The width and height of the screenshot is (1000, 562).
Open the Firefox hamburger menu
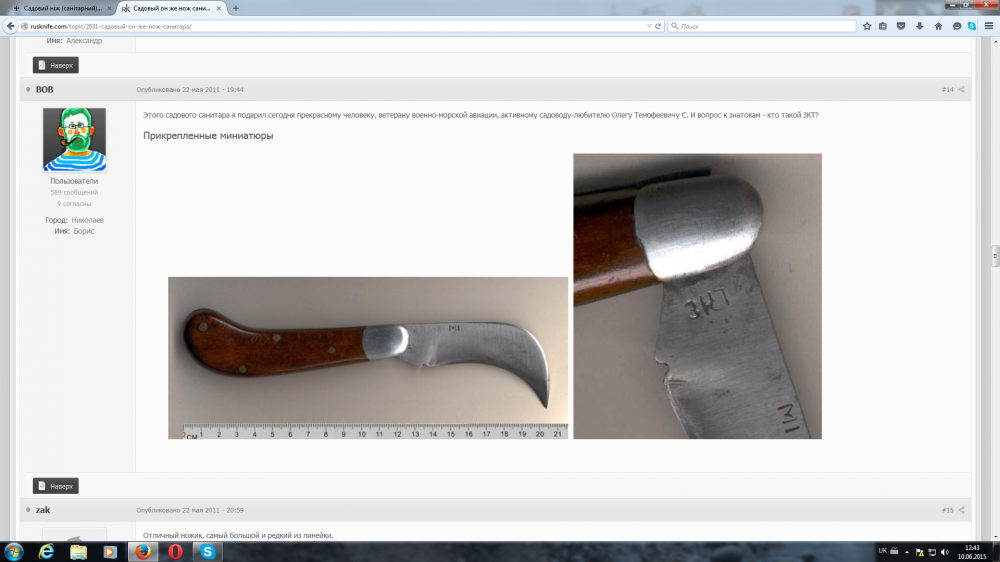[x=987, y=26]
